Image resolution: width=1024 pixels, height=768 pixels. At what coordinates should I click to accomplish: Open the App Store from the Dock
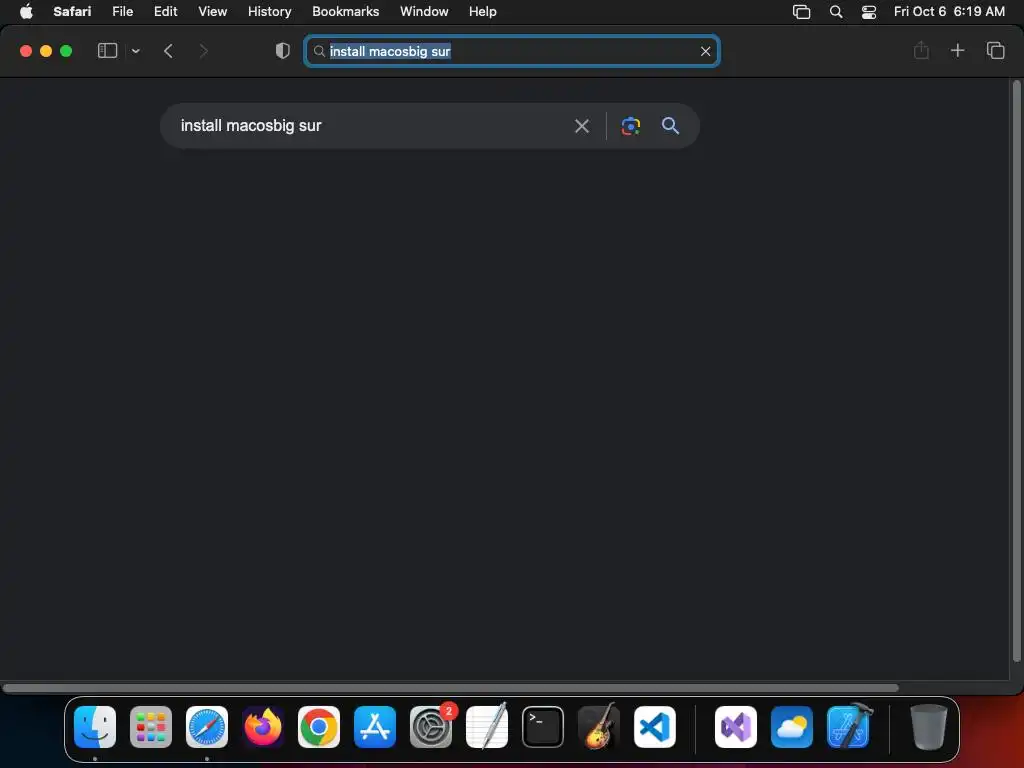pos(375,727)
